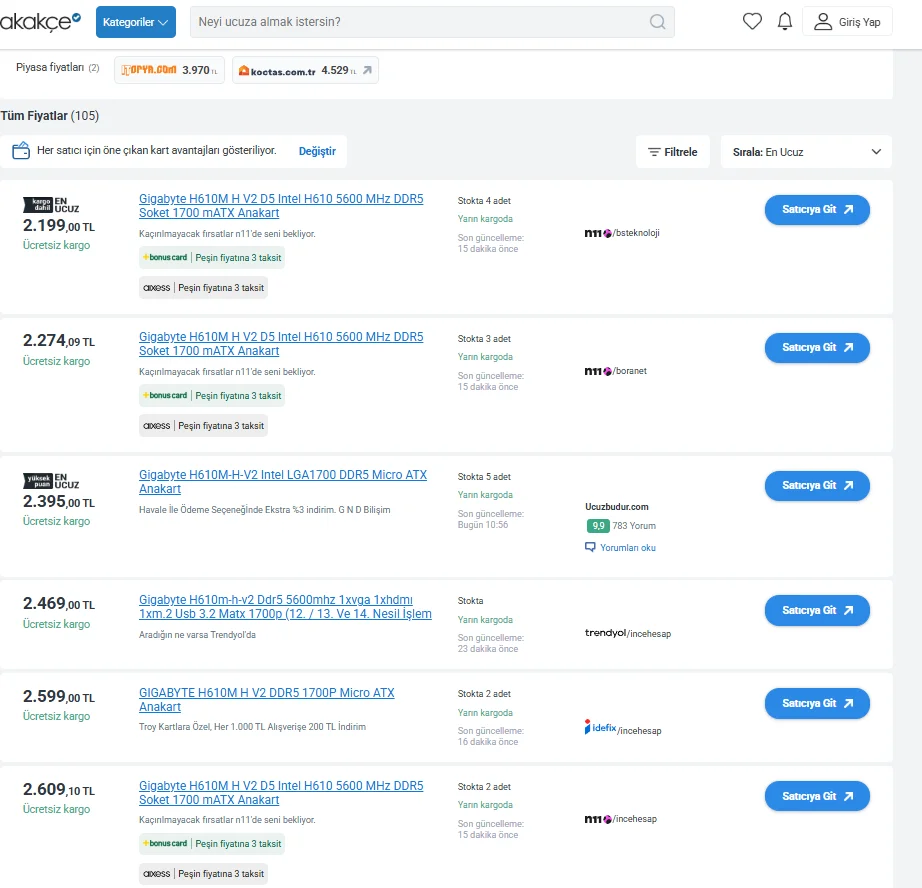Click the axess badge in the boranet offer

tap(203, 426)
